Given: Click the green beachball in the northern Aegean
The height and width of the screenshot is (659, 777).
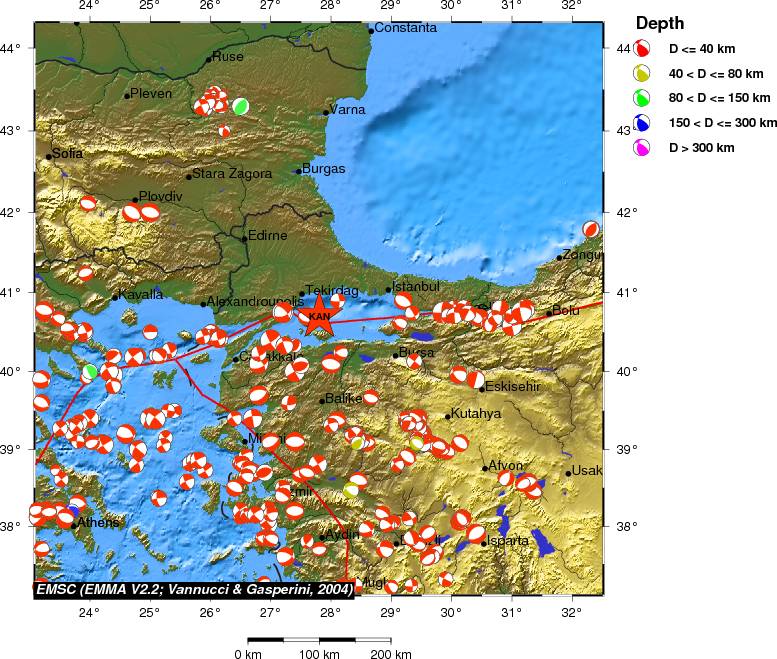Looking at the screenshot, I should coord(90,372).
